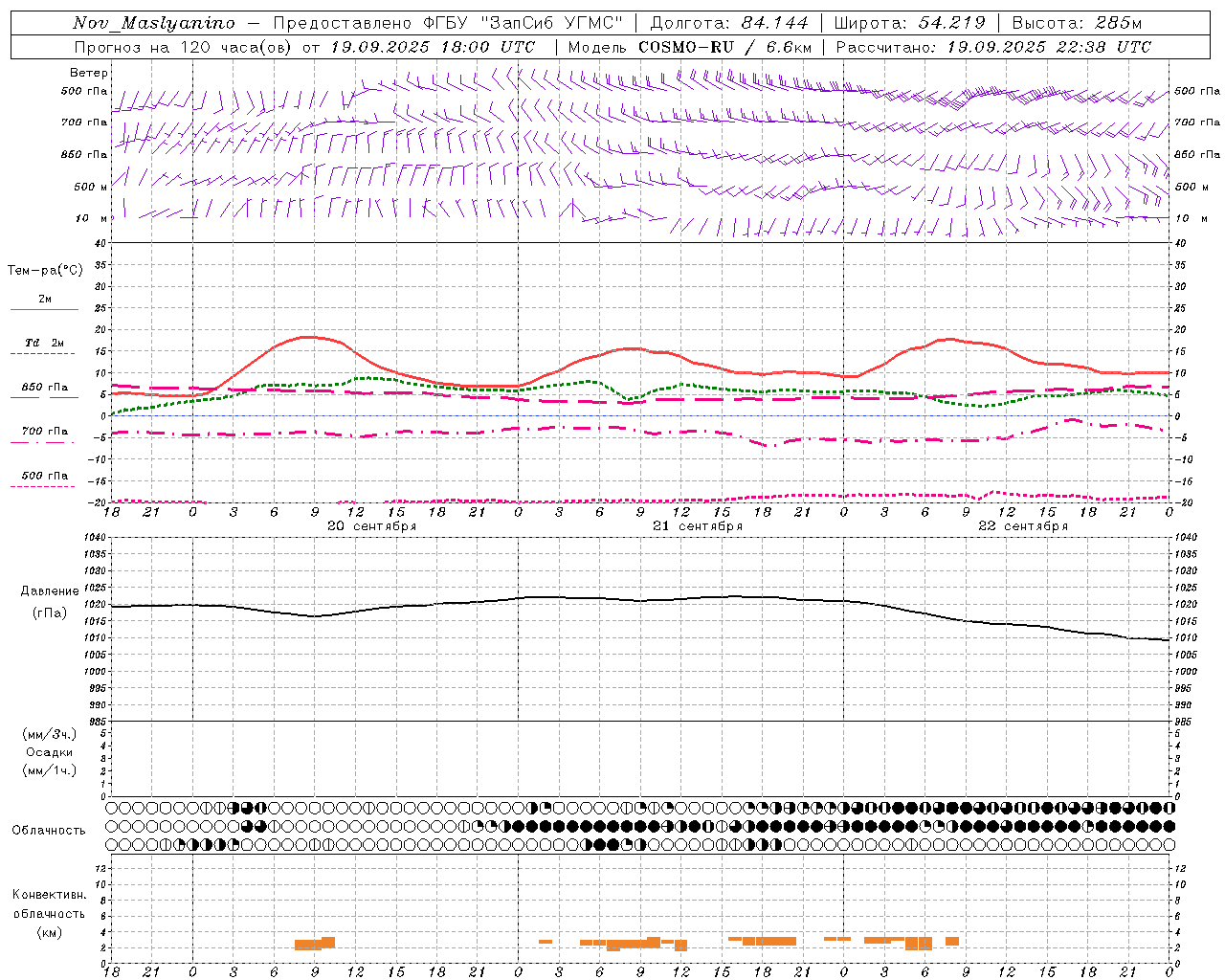Click the "500 м" wind level label on left

pos(91,187)
